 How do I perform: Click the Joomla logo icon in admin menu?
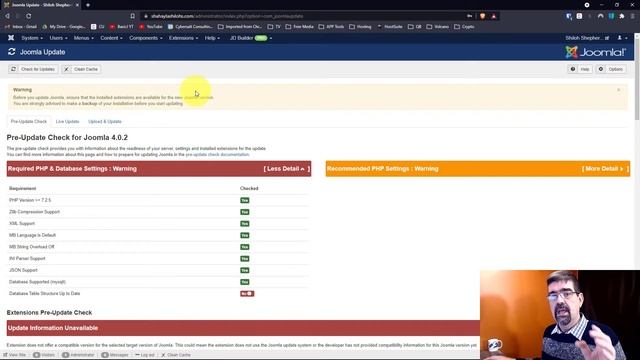(11, 38)
